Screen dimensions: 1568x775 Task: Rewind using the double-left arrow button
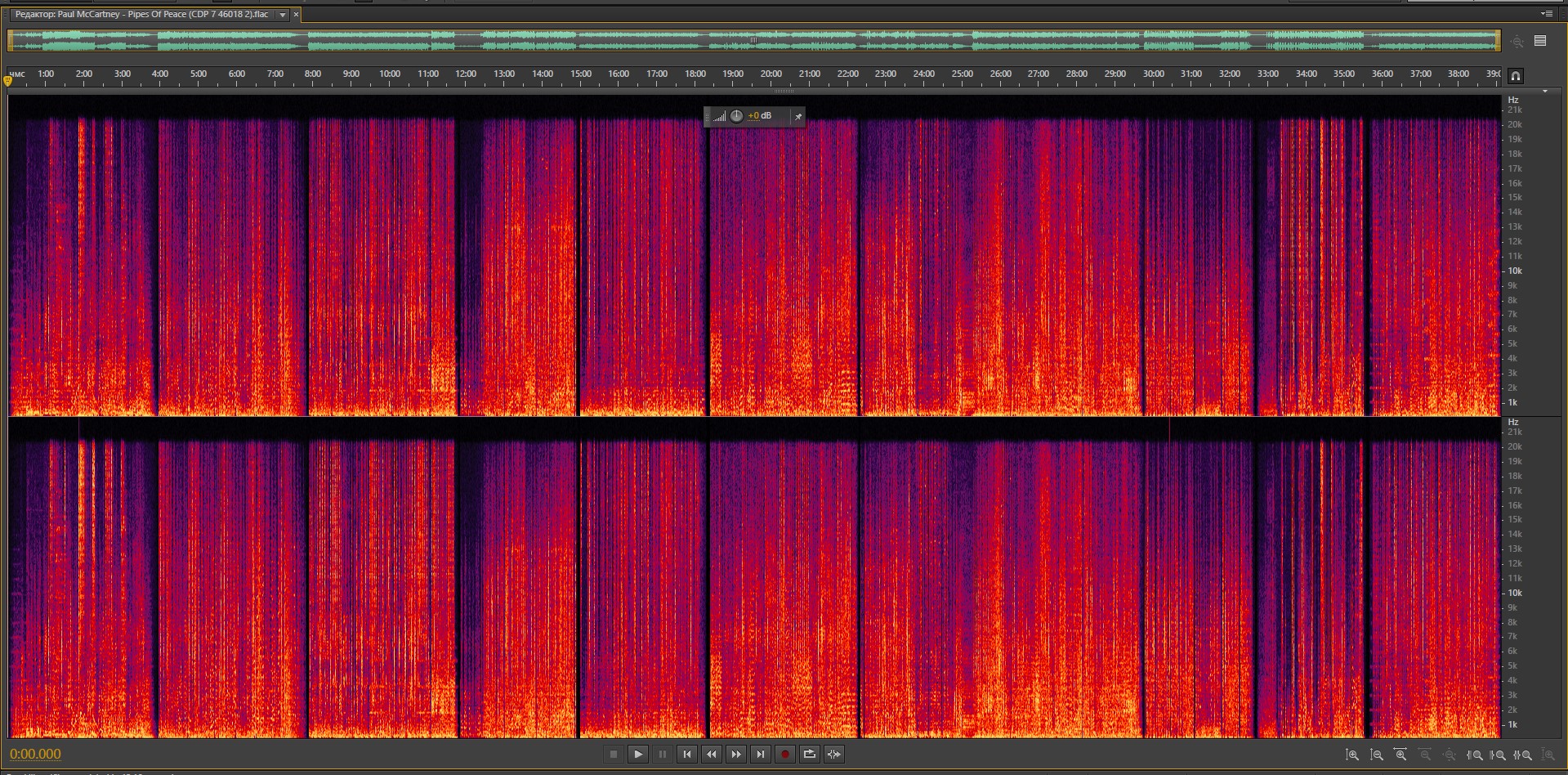coord(712,755)
